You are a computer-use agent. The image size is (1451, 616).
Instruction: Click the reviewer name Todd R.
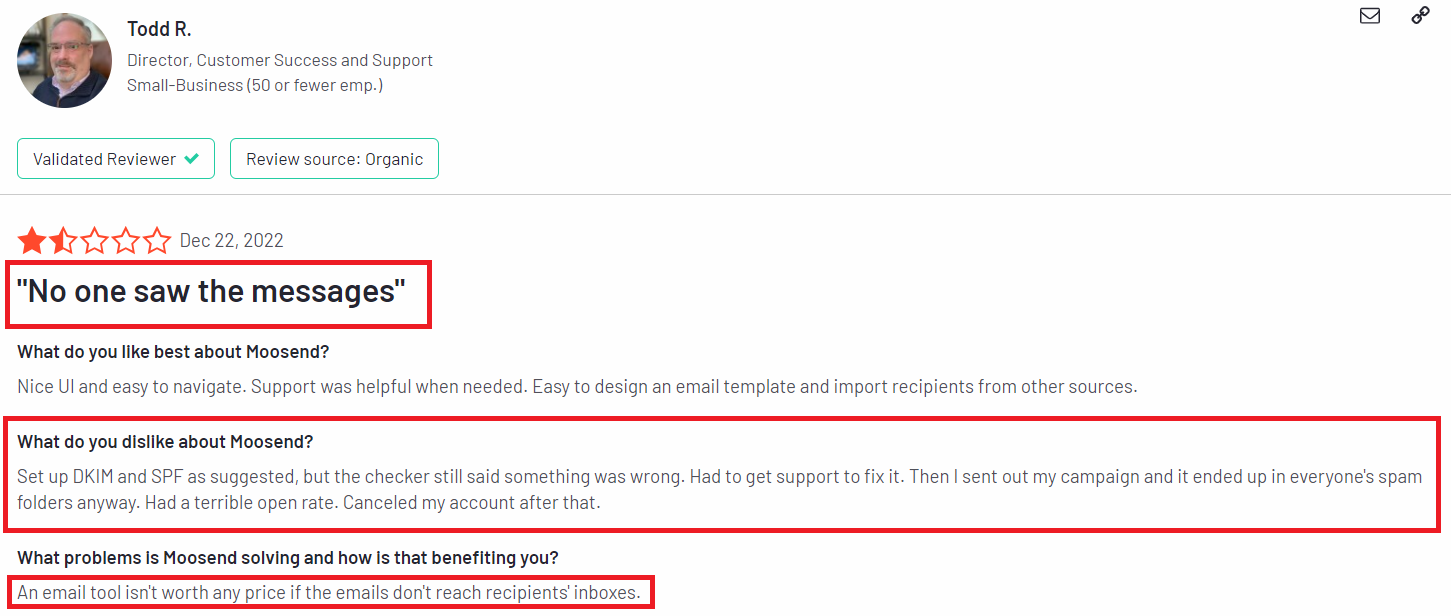pyautogui.click(x=159, y=29)
